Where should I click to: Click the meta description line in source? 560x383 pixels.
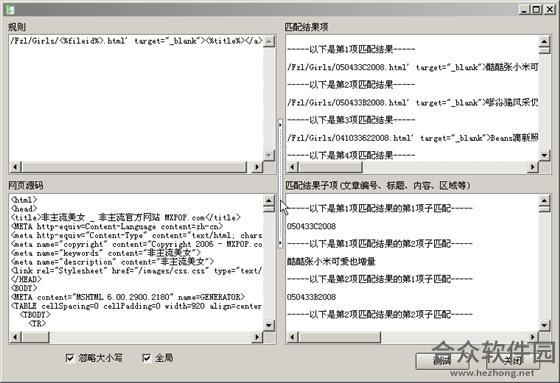click(112, 262)
